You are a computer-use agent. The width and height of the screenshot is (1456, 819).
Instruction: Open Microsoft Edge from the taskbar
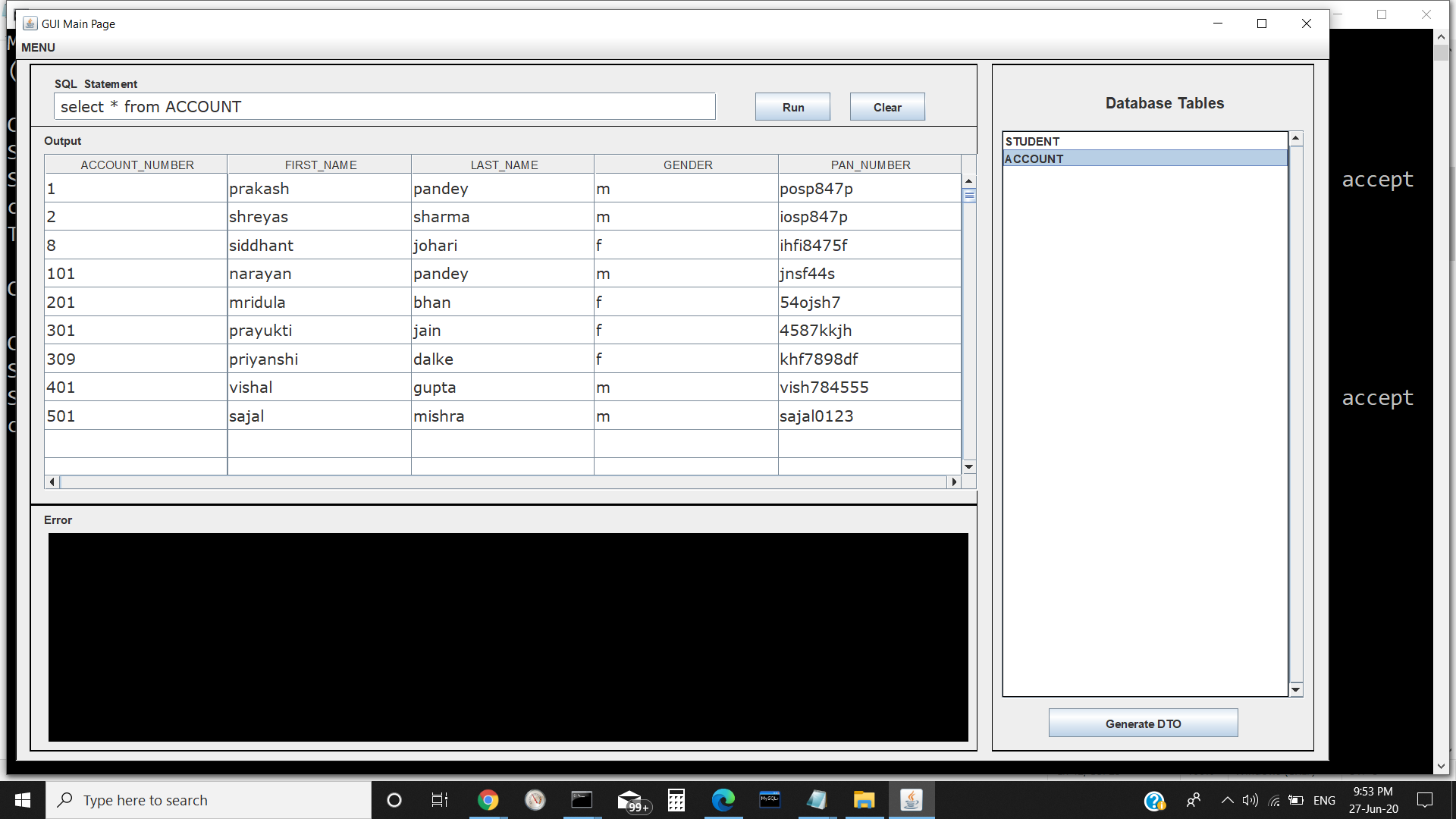click(724, 799)
